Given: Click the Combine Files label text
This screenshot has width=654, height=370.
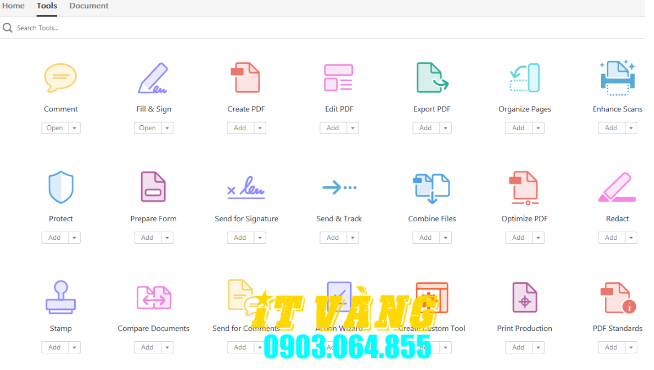Looking at the screenshot, I should click(432, 219).
